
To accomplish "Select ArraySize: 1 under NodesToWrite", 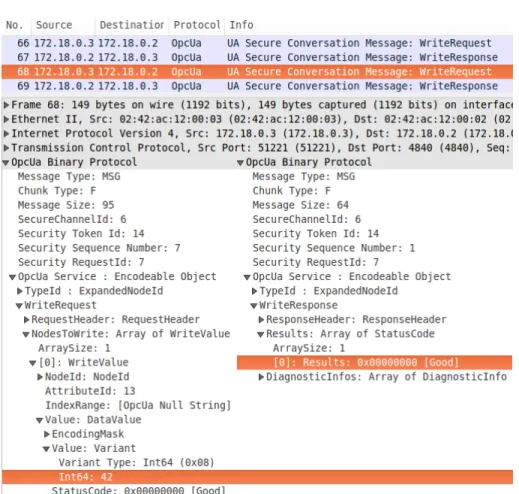I will click(74, 348).
